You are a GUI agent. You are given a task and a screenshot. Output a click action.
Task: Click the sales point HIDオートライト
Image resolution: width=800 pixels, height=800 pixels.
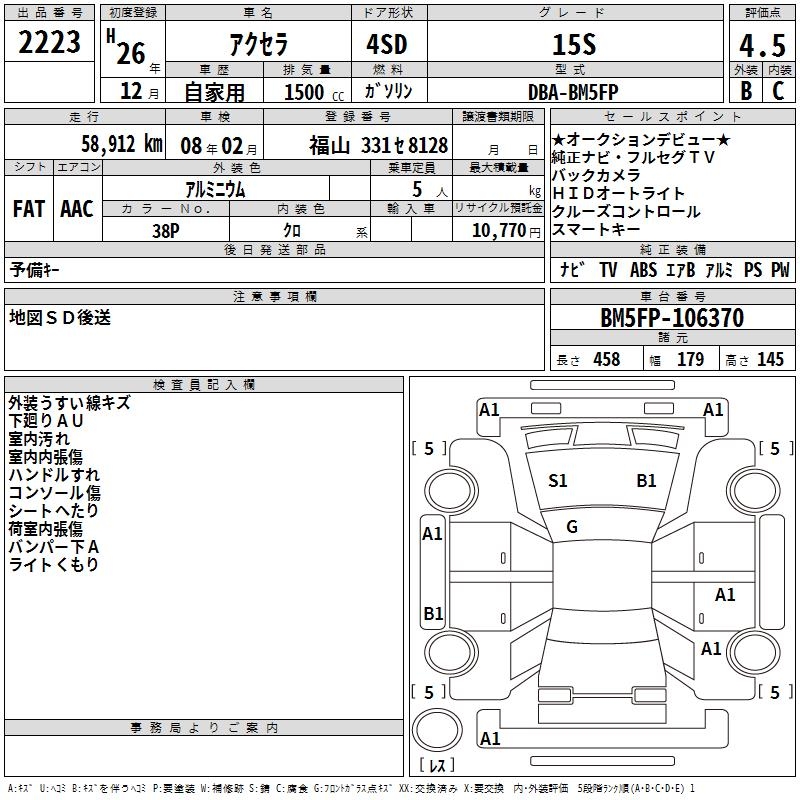coord(618,193)
